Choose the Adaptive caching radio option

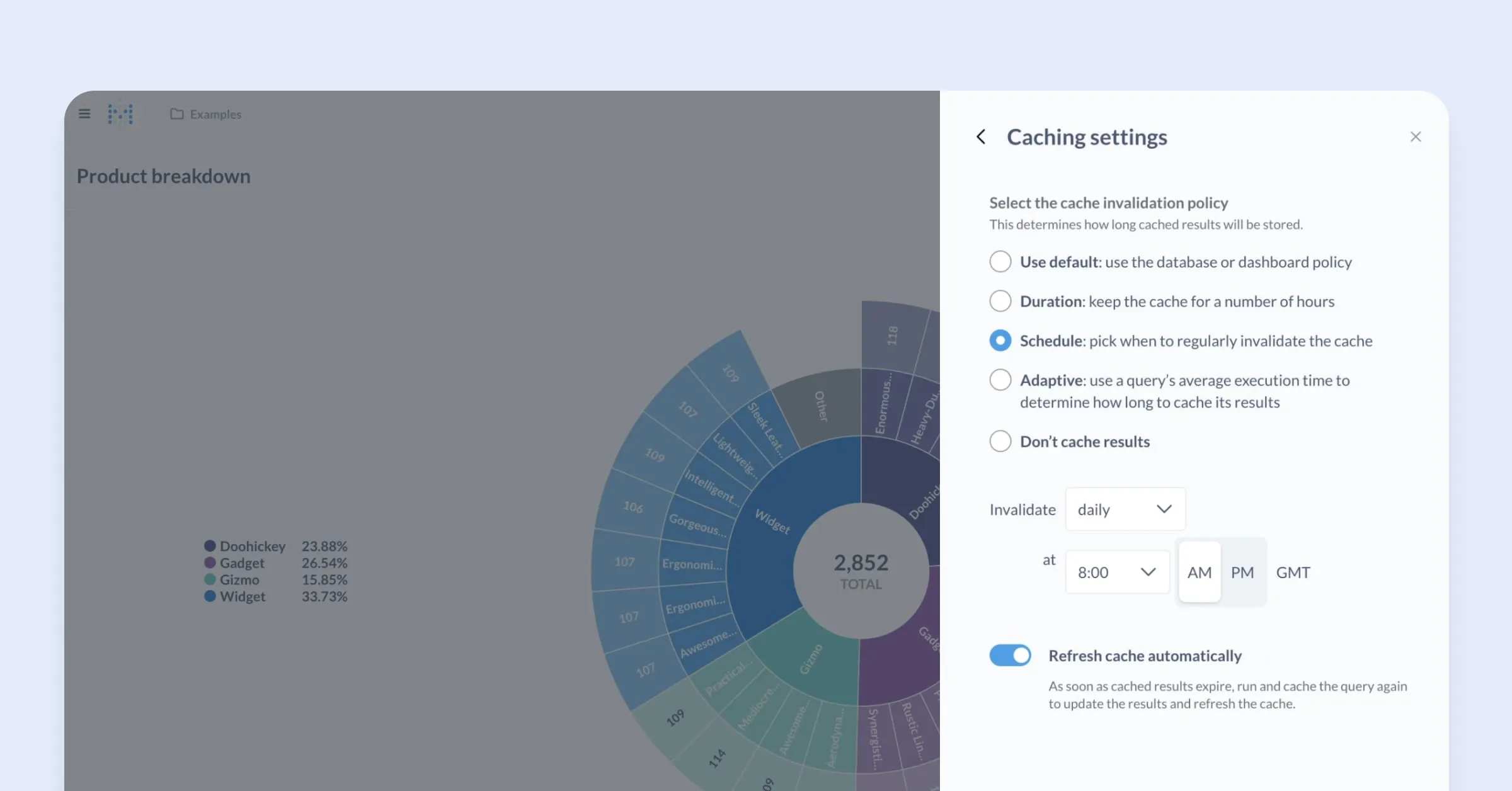coord(1000,380)
